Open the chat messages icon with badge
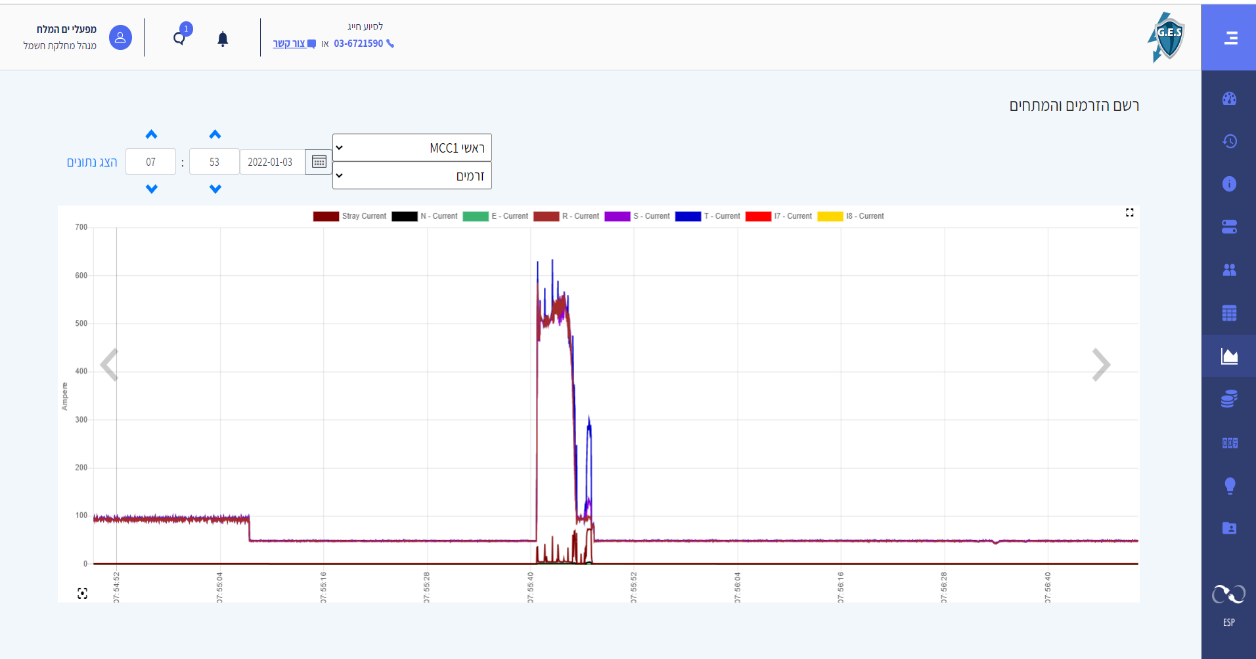This screenshot has height=659, width=1256. 181,36
